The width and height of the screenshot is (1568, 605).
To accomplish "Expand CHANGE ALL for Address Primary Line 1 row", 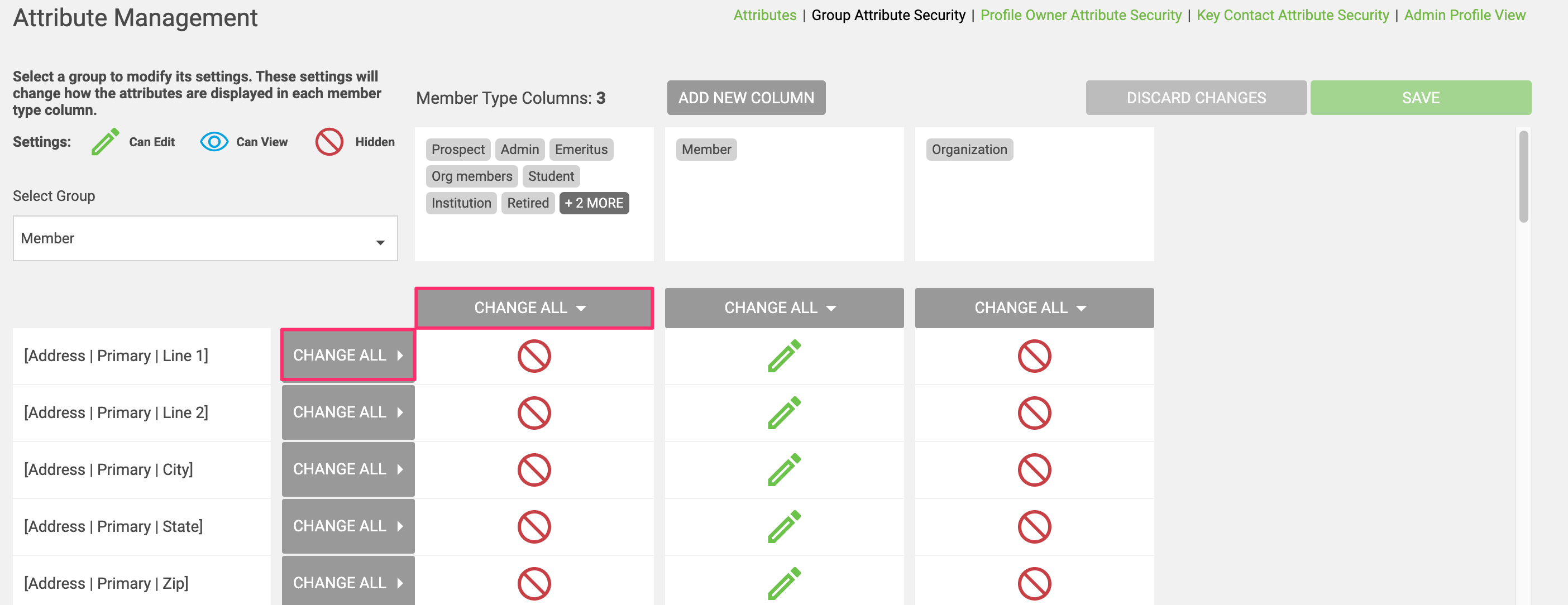I will (x=348, y=356).
